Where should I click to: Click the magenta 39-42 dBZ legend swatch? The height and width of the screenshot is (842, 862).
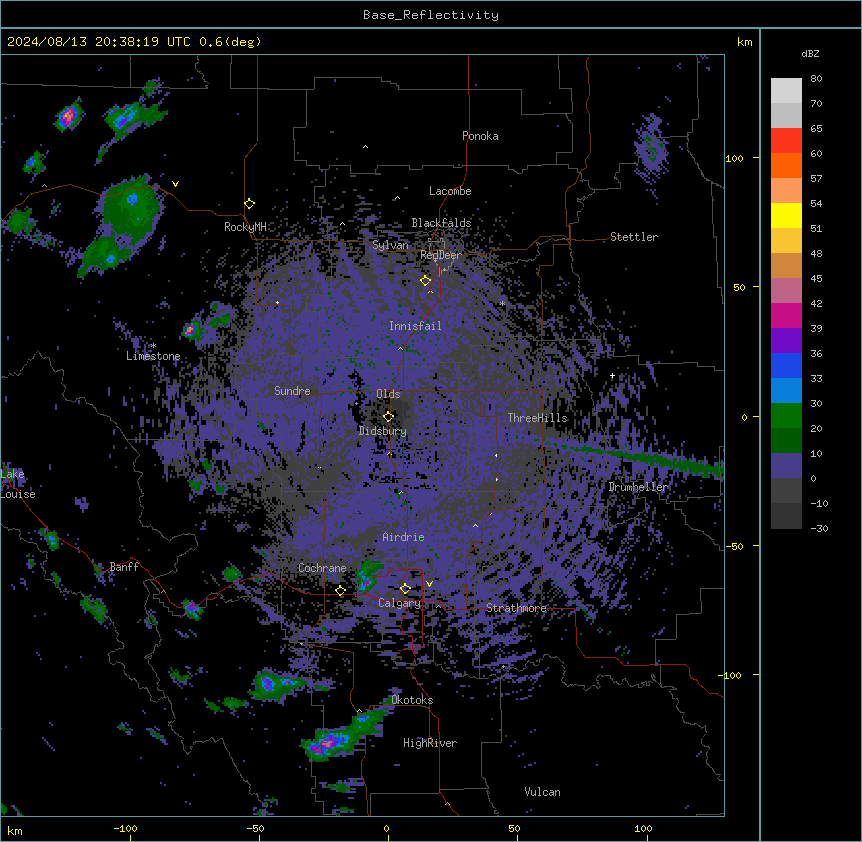tap(786, 315)
